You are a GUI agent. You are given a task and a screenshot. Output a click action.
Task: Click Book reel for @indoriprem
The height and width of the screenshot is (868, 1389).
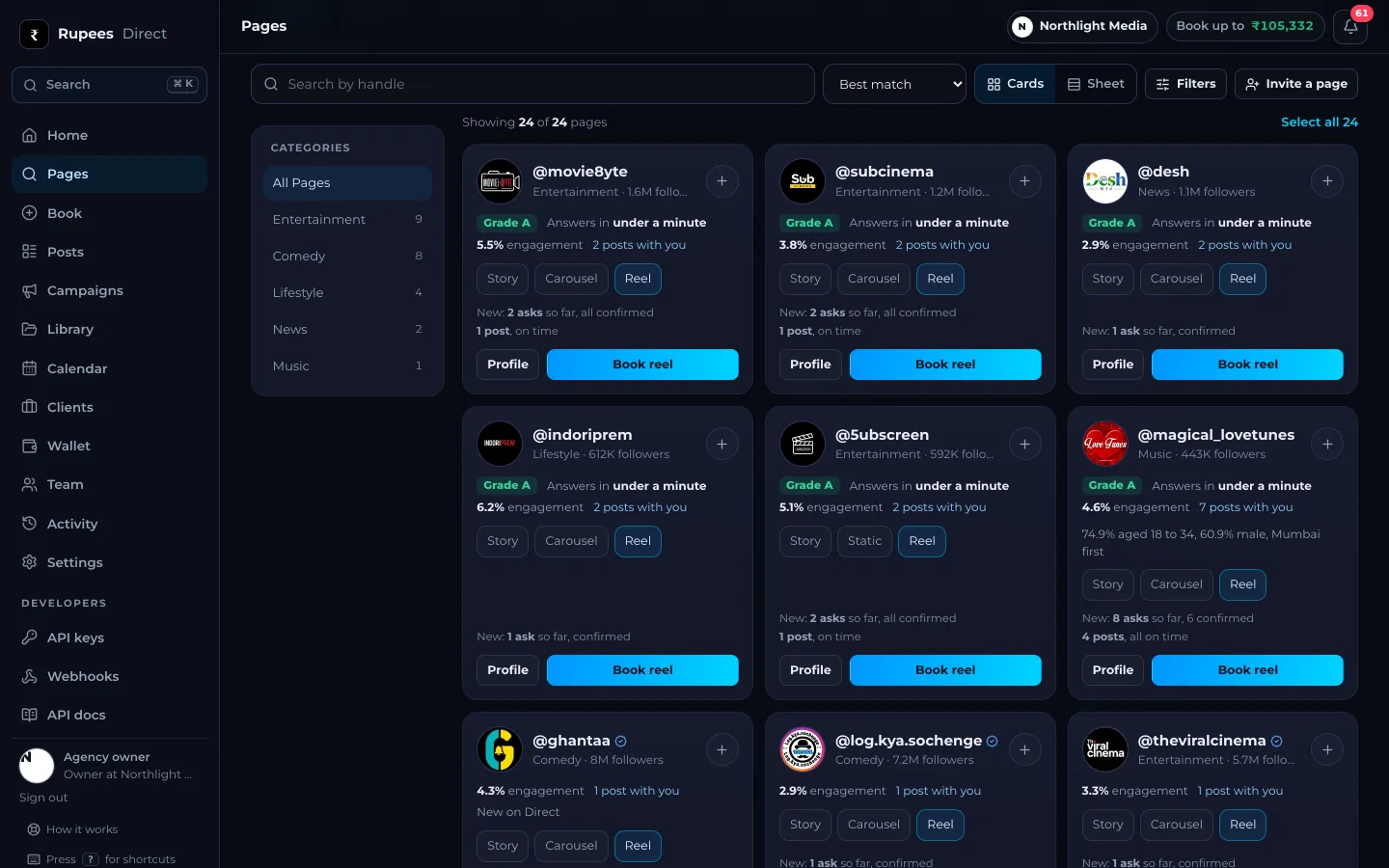pyautogui.click(x=642, y=670)
